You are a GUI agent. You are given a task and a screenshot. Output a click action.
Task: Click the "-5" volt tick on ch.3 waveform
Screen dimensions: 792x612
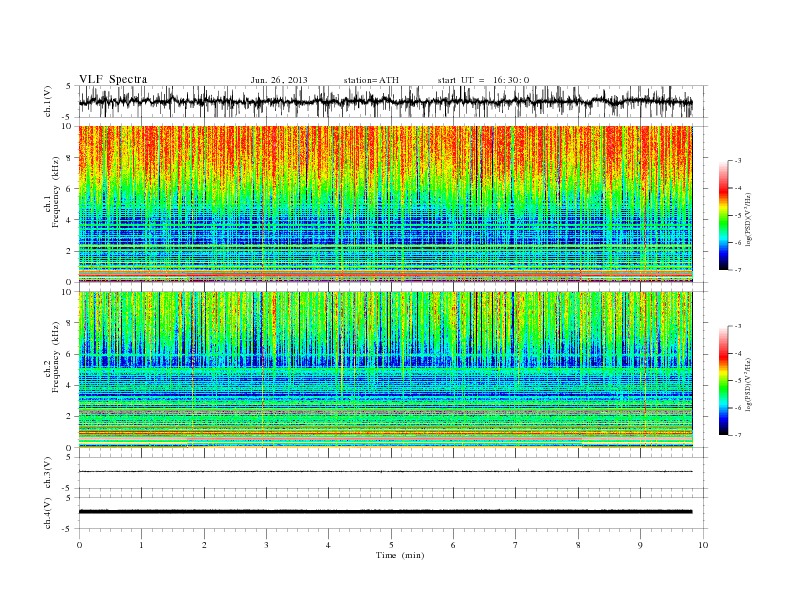[68, 488]
